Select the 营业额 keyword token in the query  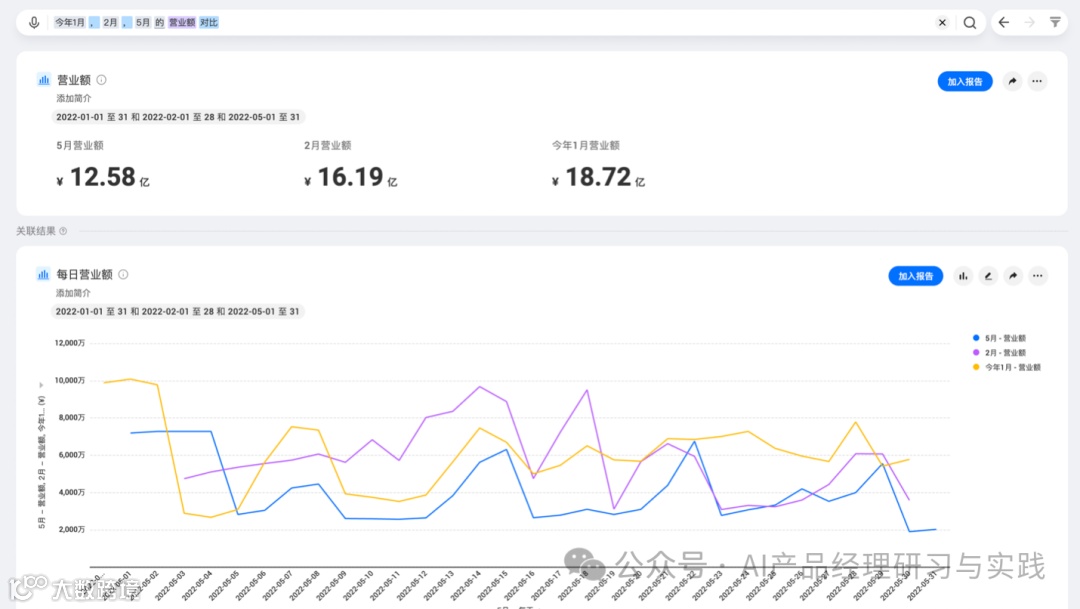(182, 23)
